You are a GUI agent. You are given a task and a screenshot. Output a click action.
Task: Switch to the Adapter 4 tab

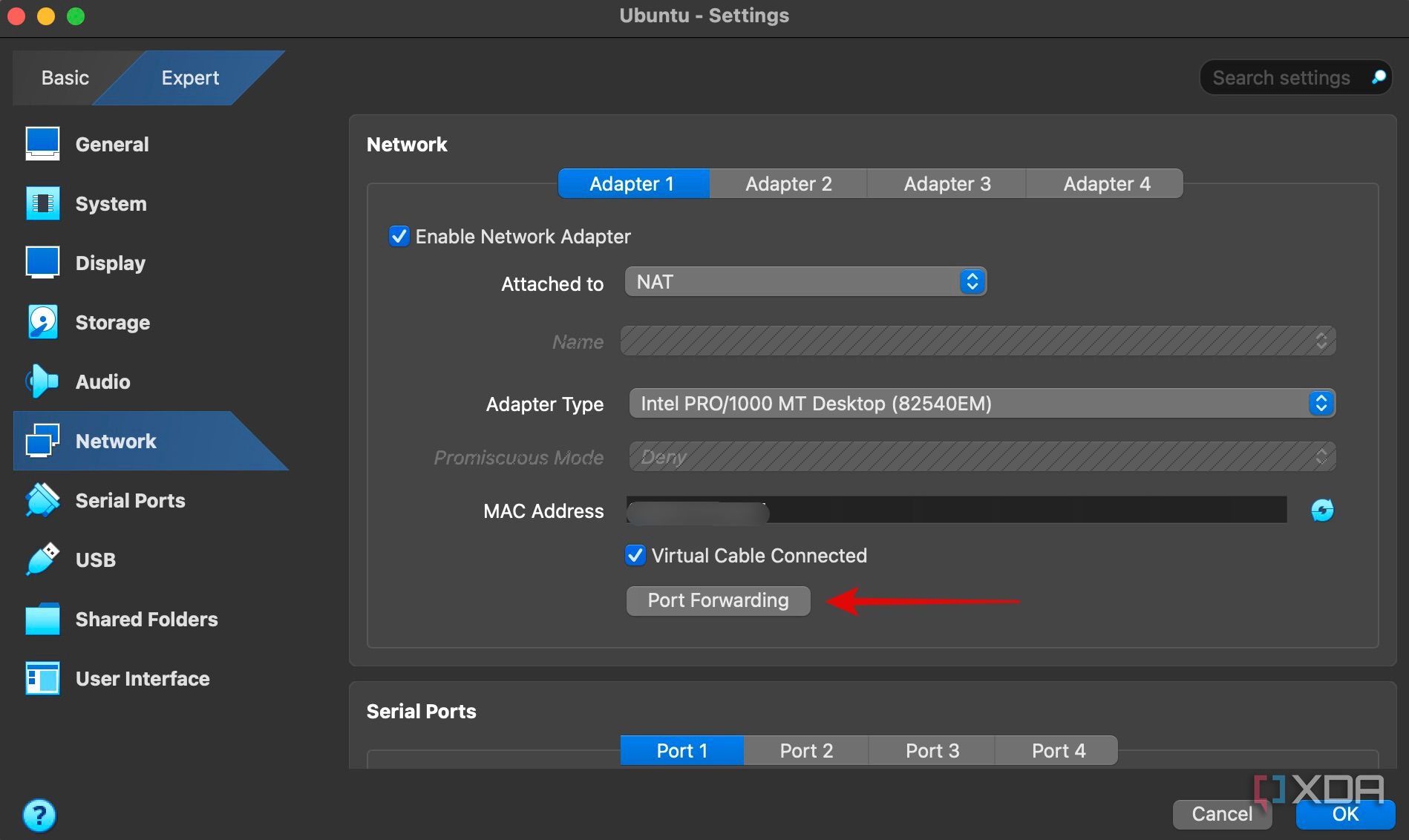(1105, 183)
